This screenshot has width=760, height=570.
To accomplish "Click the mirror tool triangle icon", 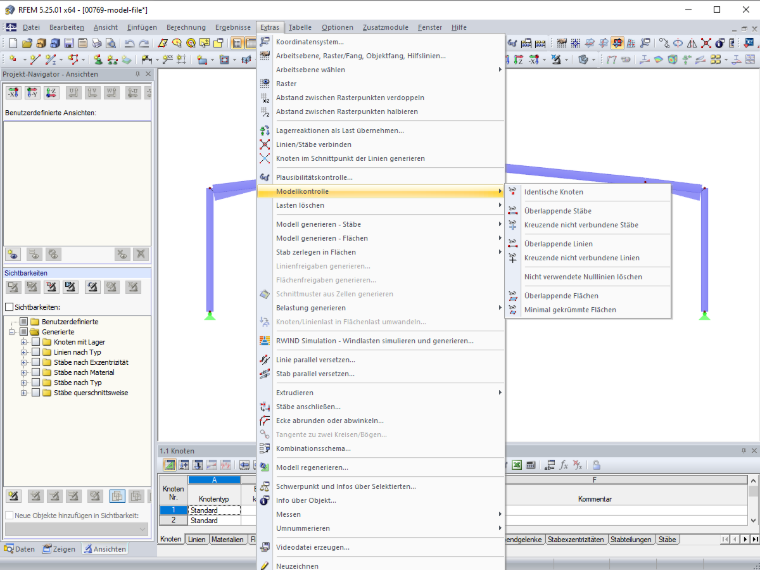I will [692, 44].
